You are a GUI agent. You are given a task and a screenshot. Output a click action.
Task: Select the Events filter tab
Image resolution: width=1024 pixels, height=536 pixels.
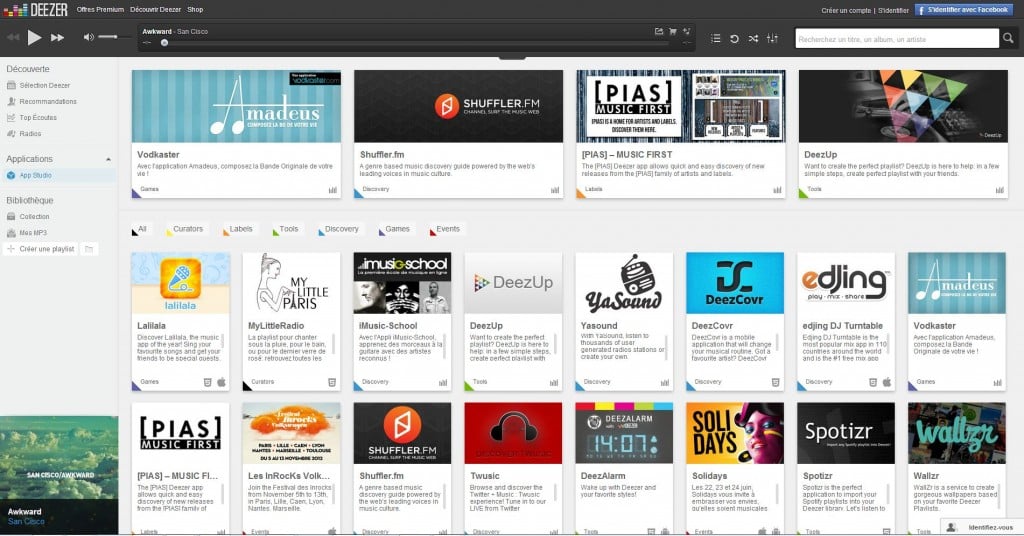[x=445, y=230]
